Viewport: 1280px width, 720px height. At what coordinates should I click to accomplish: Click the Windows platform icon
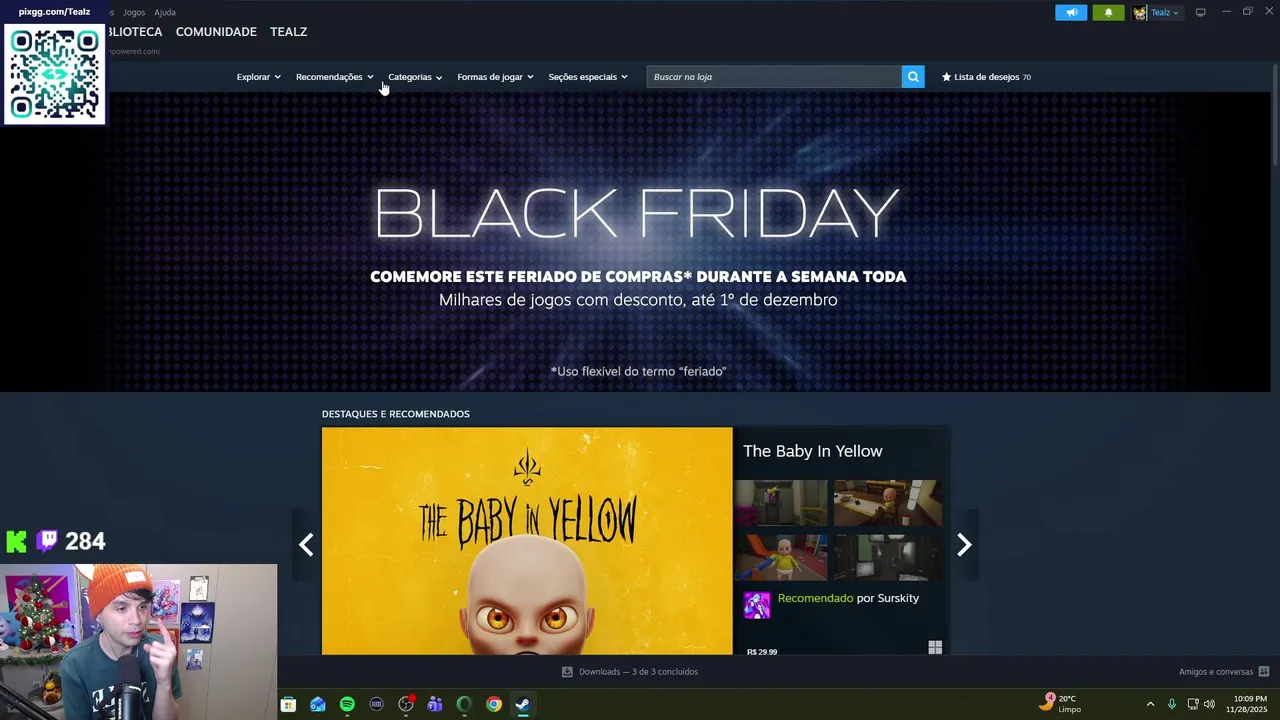tap(935, 648)
